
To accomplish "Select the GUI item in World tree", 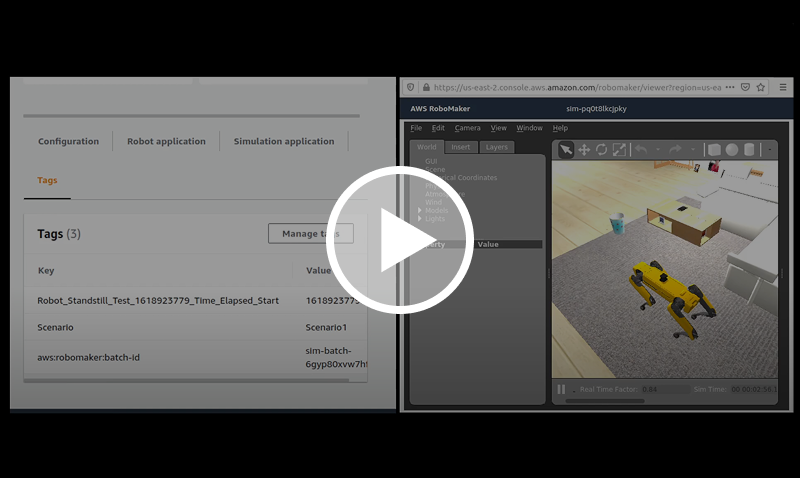I will coord(431,161).
